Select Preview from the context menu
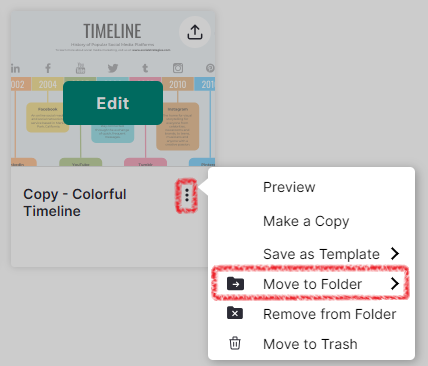This screenshot has height=366, width=428. 289,187
